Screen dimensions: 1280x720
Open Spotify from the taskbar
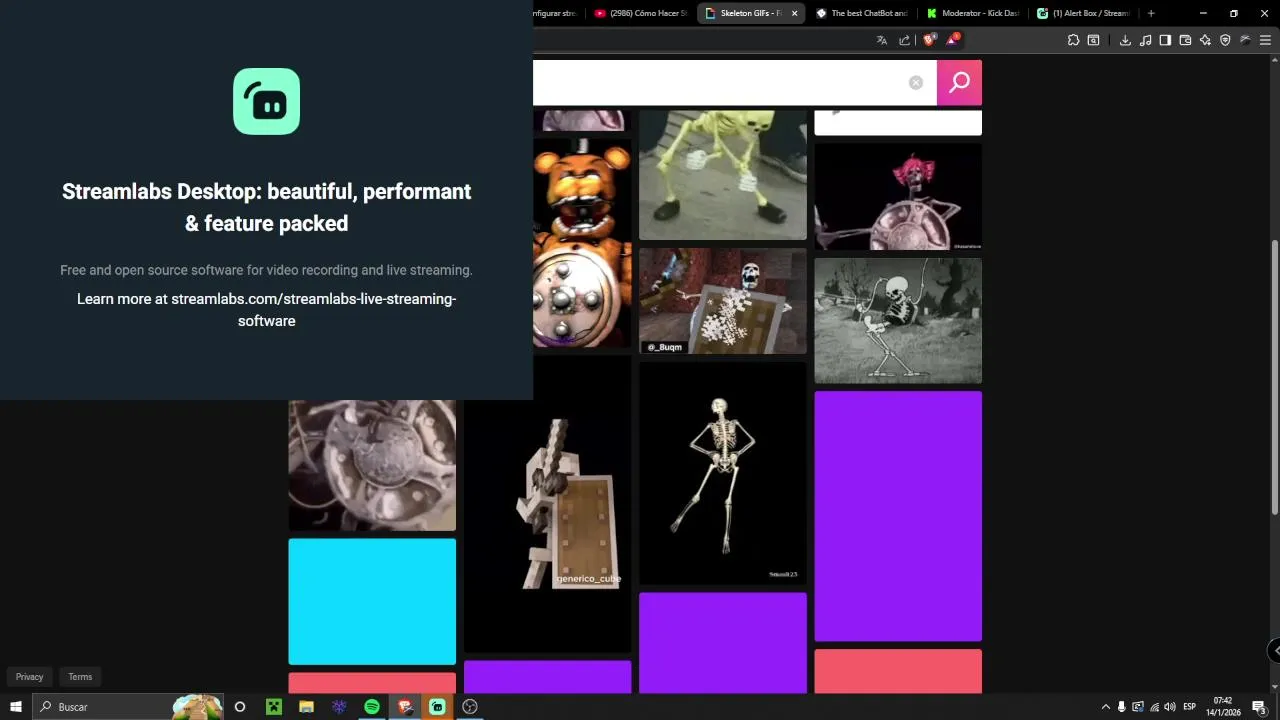pyautogui.click(x=372, y=707)
